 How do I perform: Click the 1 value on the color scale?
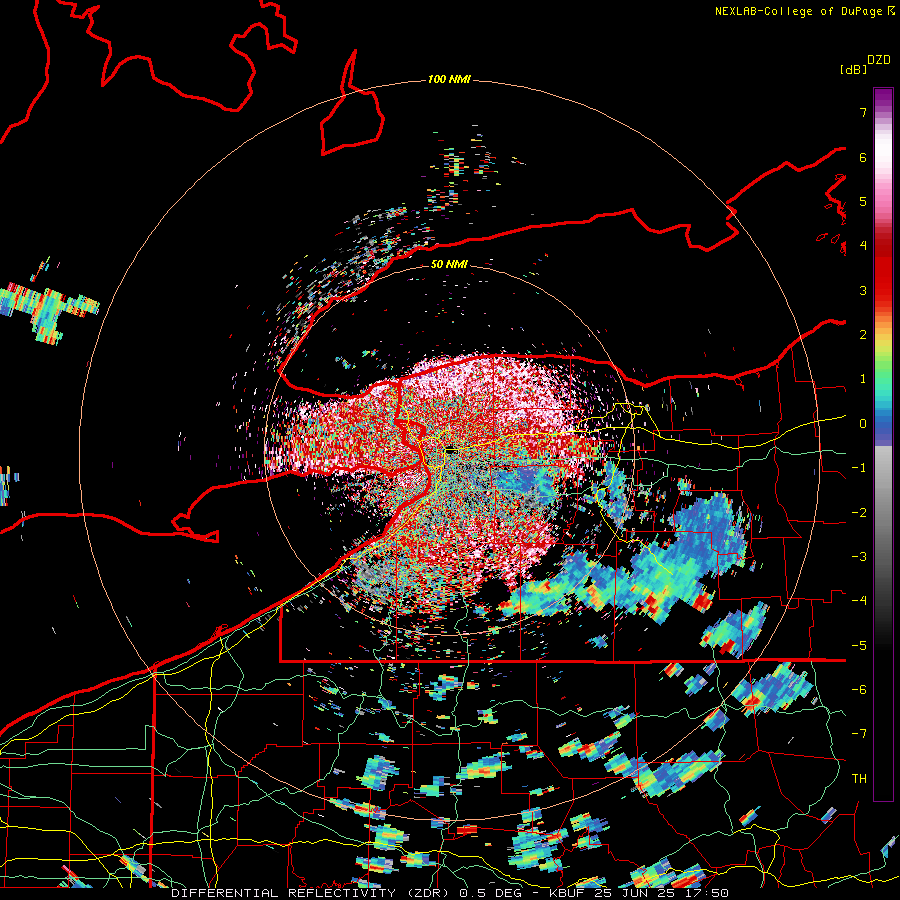[x=863, y=379]
